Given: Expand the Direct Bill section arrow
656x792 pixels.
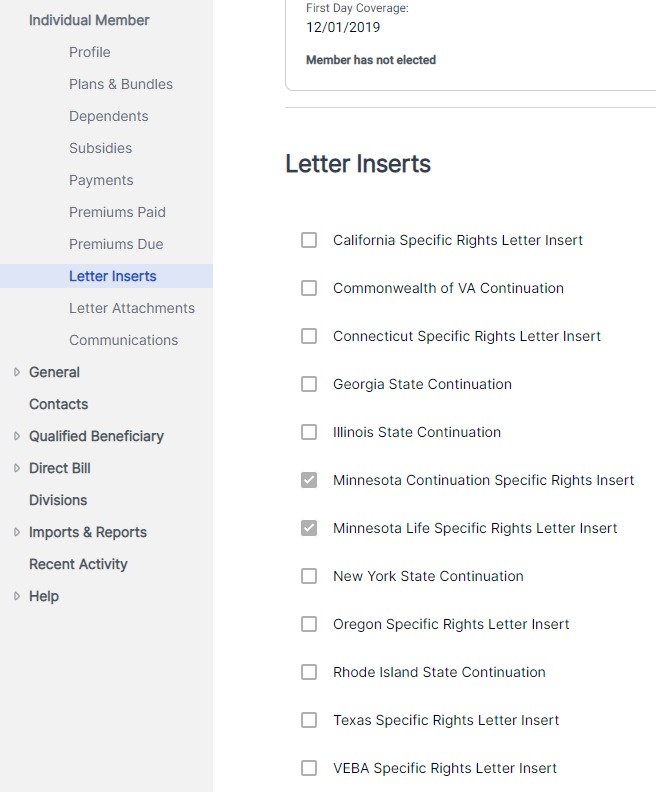Looking at the screenshot, I should pyautogui.click(x=17, y=468).
